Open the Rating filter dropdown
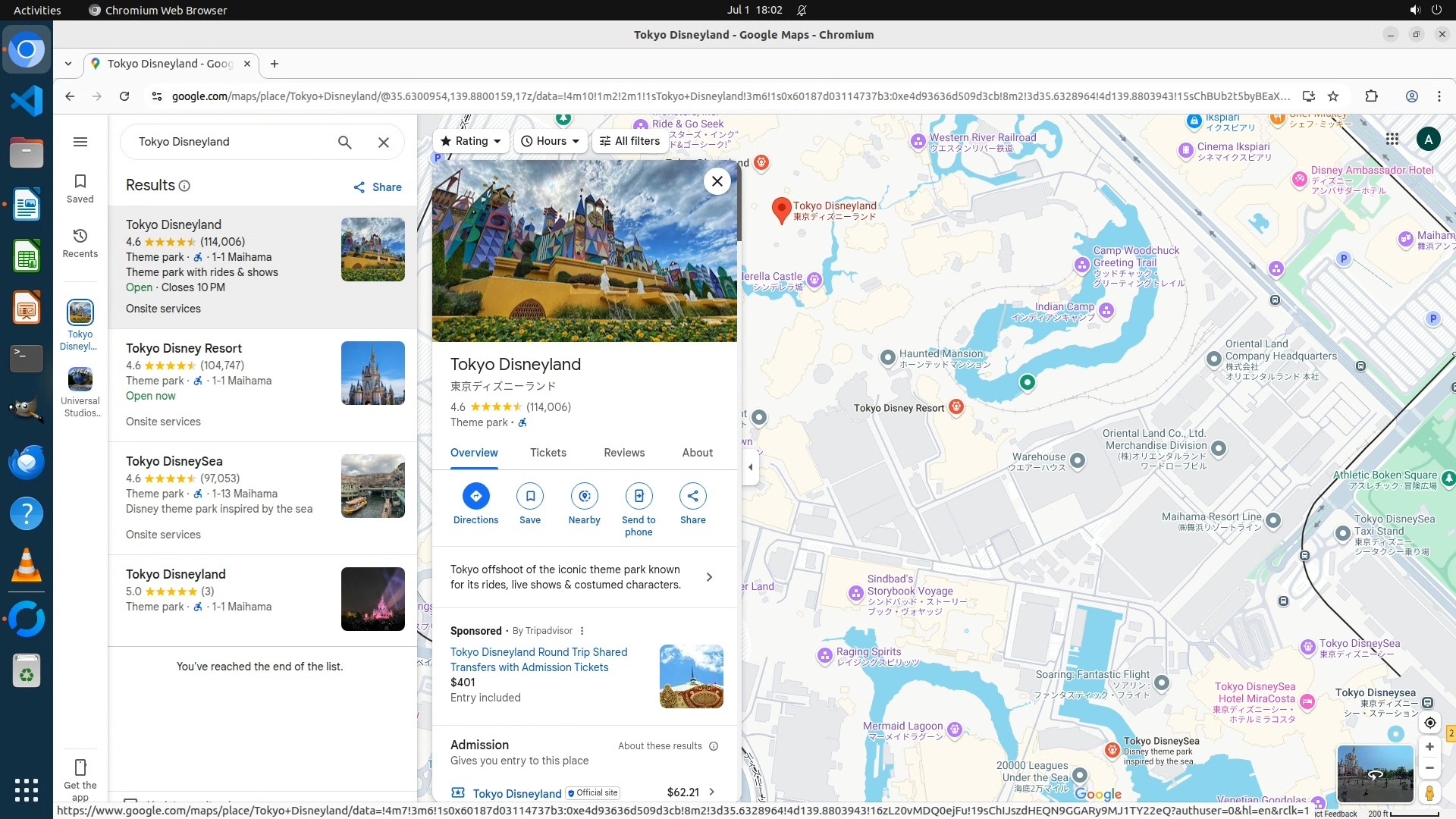1456x819 pixels. click(x=471, y=141)
